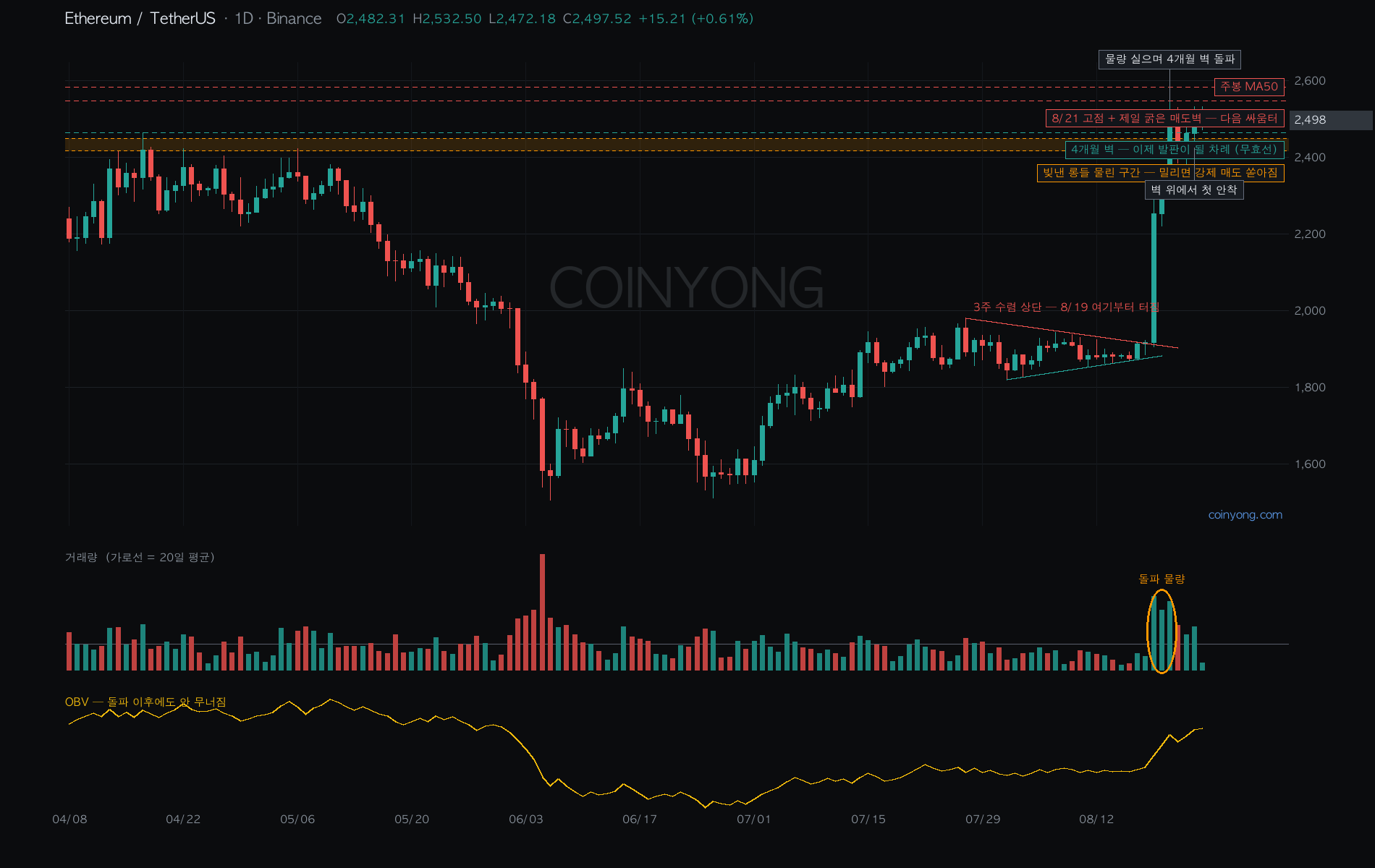Screen dimensions: 1375x868
Task: Click the 08/12 date axis label
Action: click(x=1096, y=820)
